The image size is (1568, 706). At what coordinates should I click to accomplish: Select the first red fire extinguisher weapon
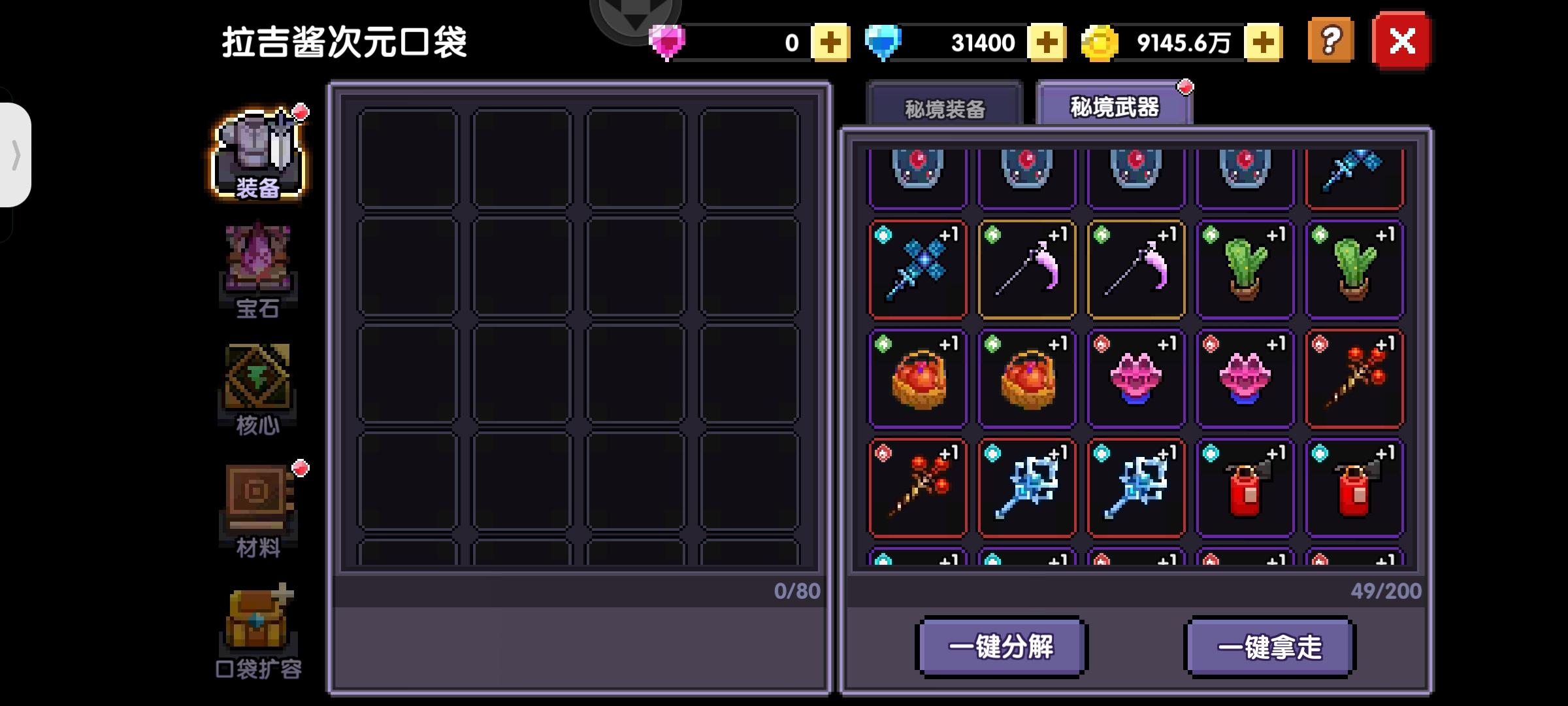point(1245,488)
